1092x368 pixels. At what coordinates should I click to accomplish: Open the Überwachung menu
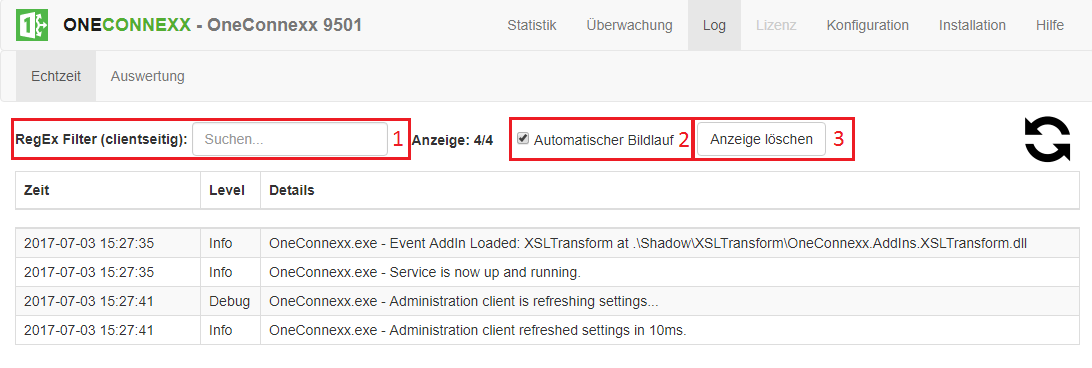(629, 25)
